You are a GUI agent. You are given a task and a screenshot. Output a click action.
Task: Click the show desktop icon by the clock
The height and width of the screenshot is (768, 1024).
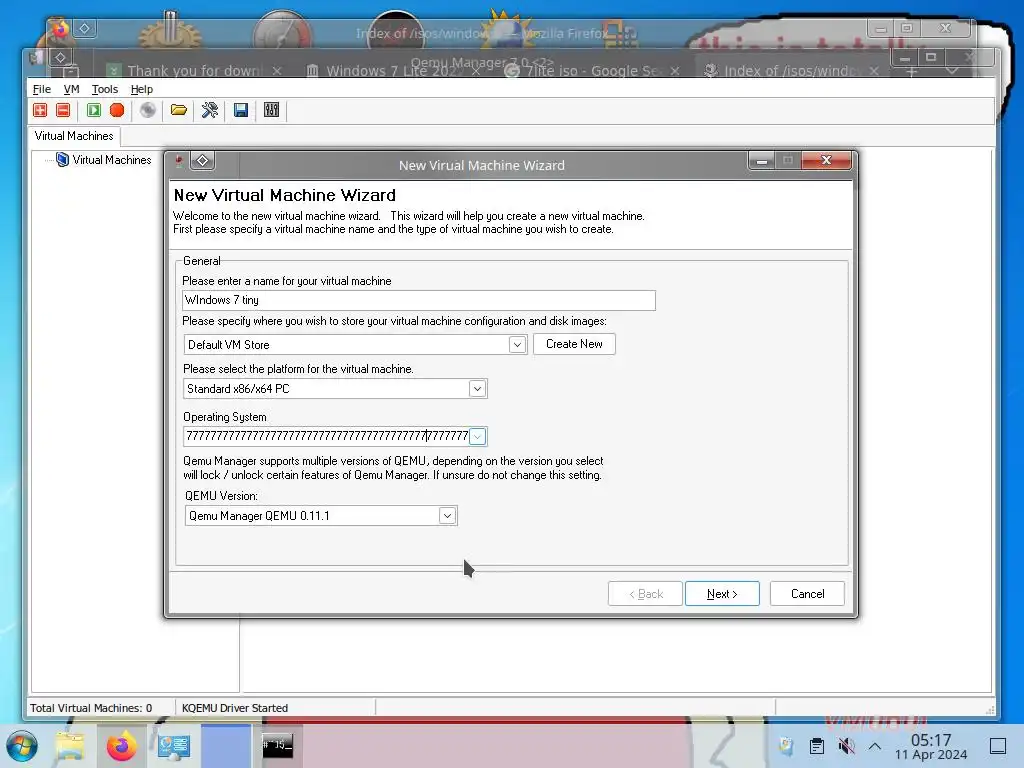998,746
